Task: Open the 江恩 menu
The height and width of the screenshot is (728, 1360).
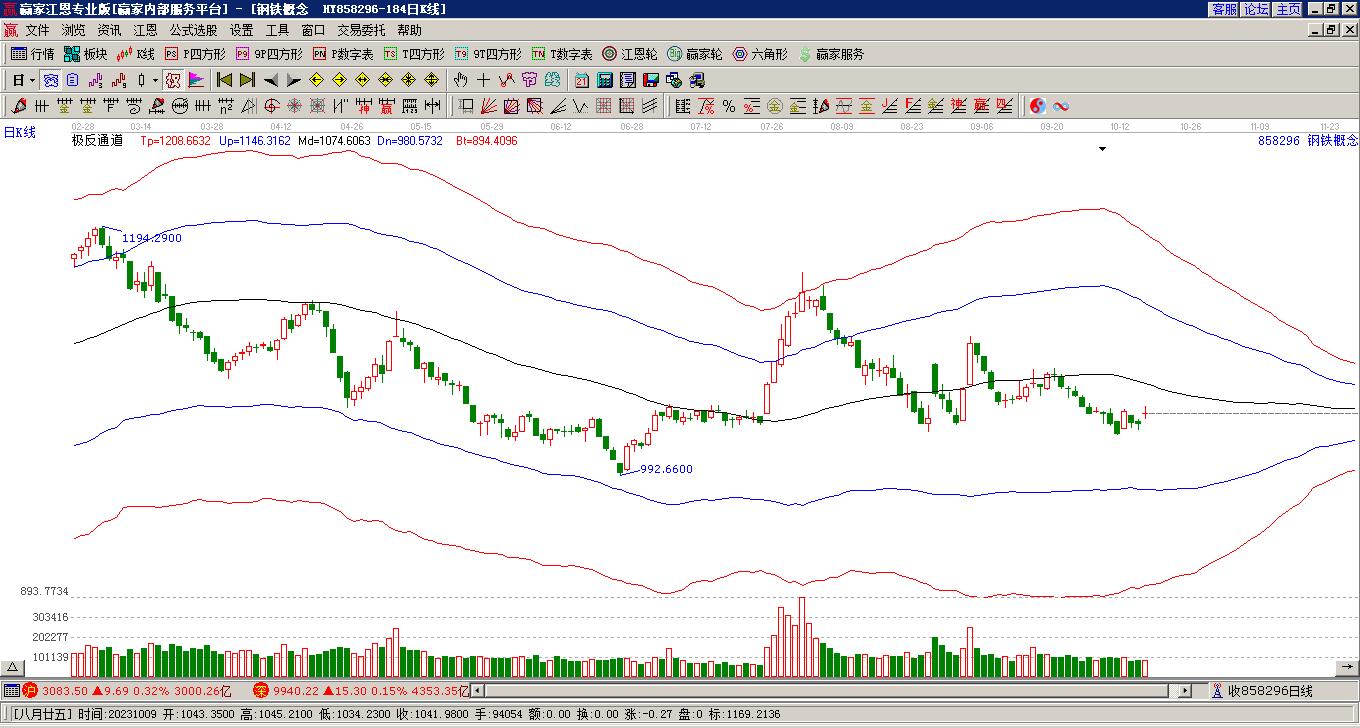Action: click(x=145, y=30)
